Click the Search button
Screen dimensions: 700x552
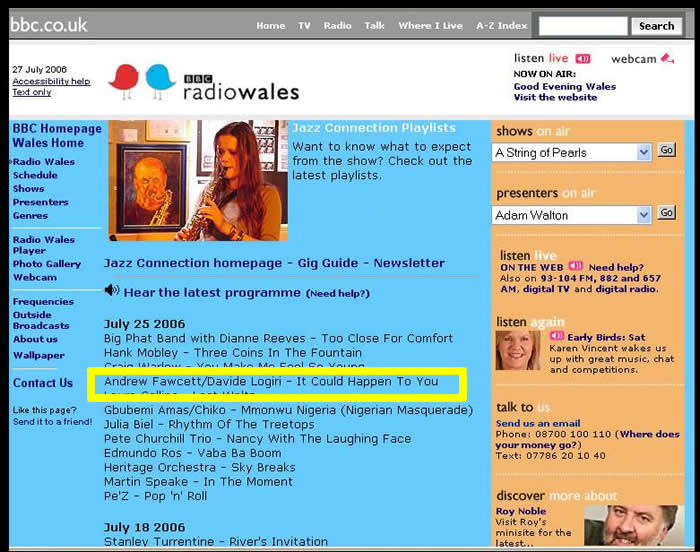656,26
